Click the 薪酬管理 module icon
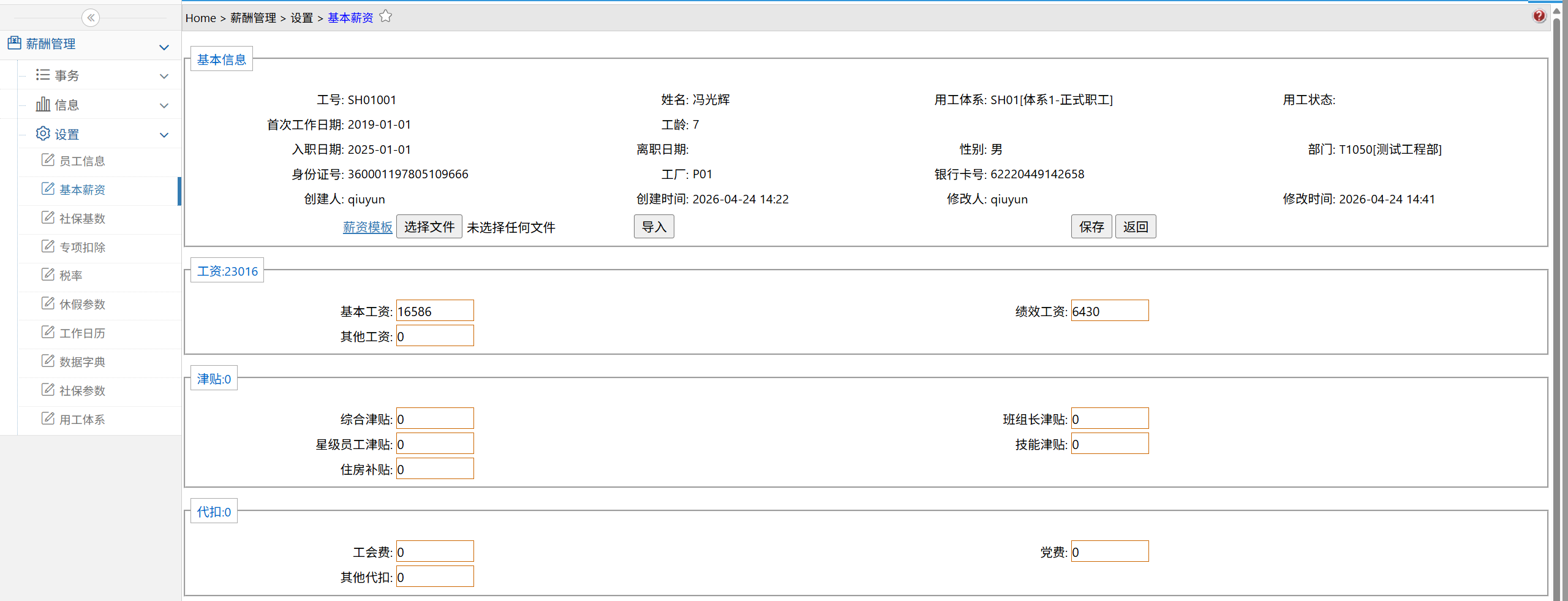 14,43
